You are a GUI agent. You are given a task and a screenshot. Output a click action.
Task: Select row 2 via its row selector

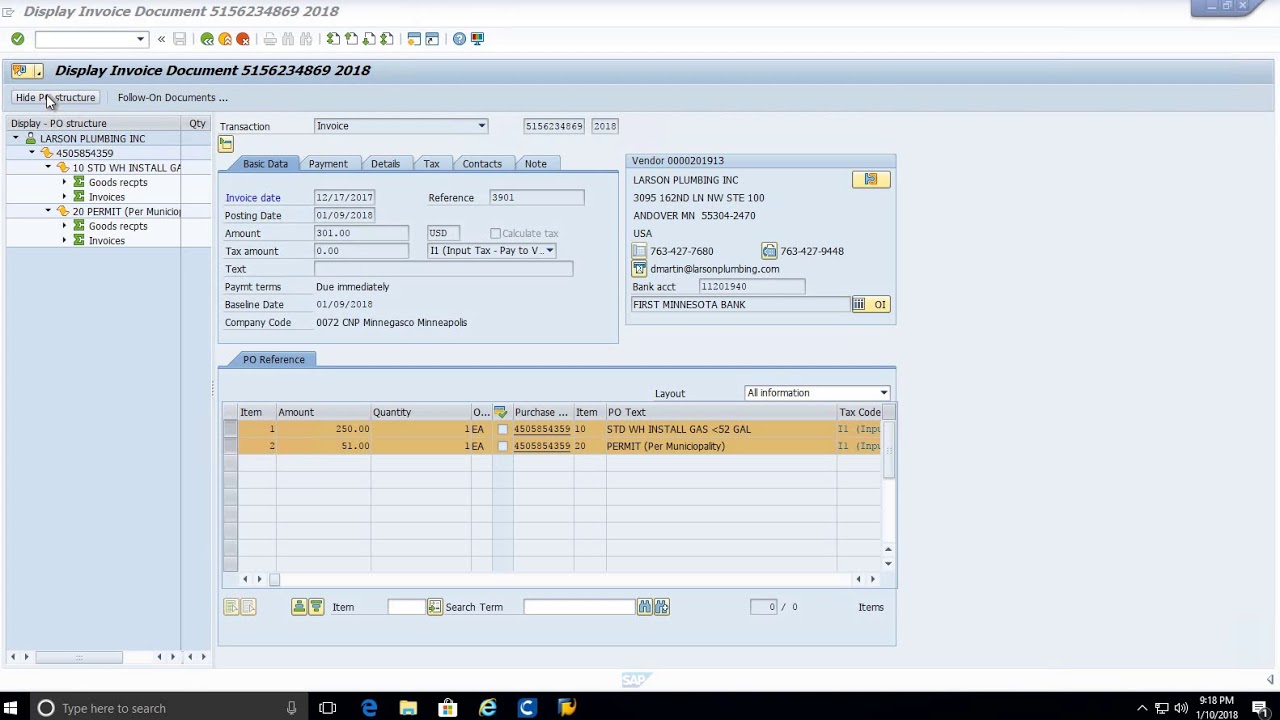click(x=230, y=446)
